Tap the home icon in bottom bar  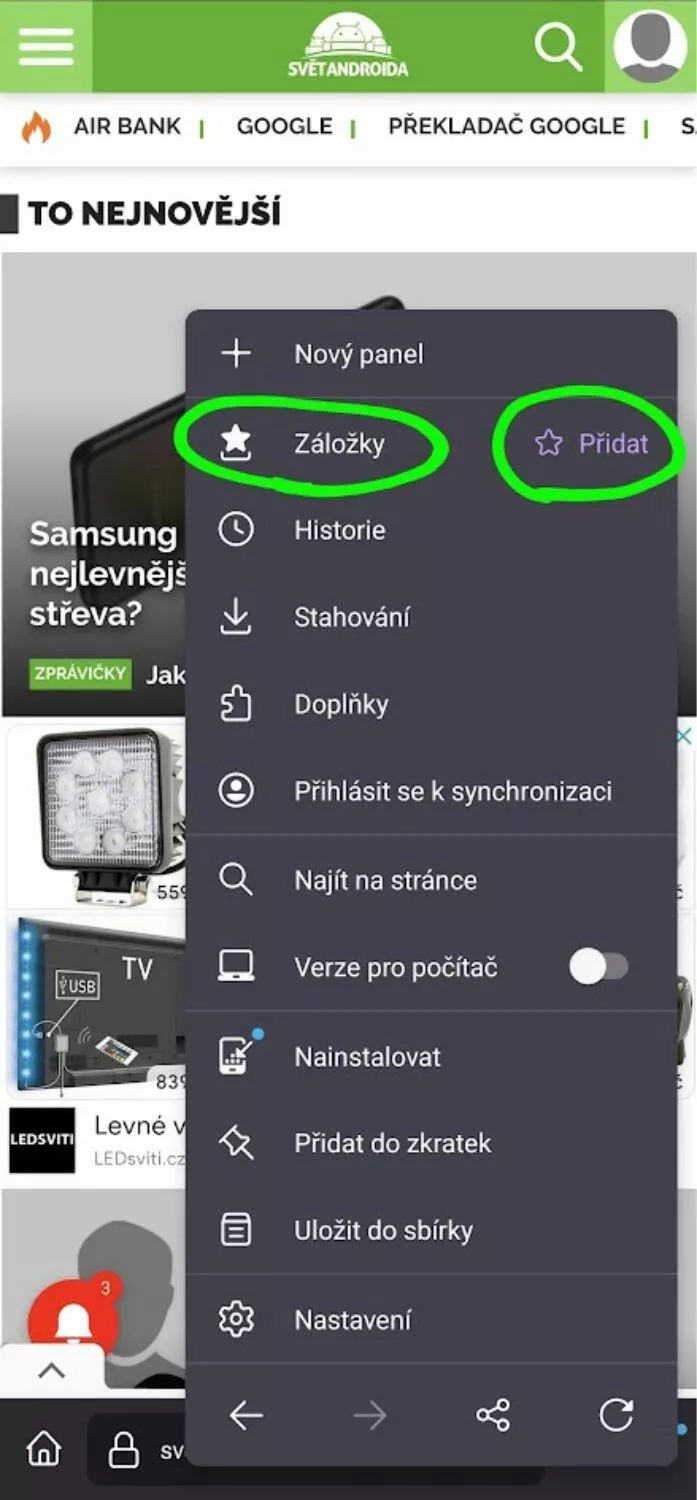coord(44,1448)
